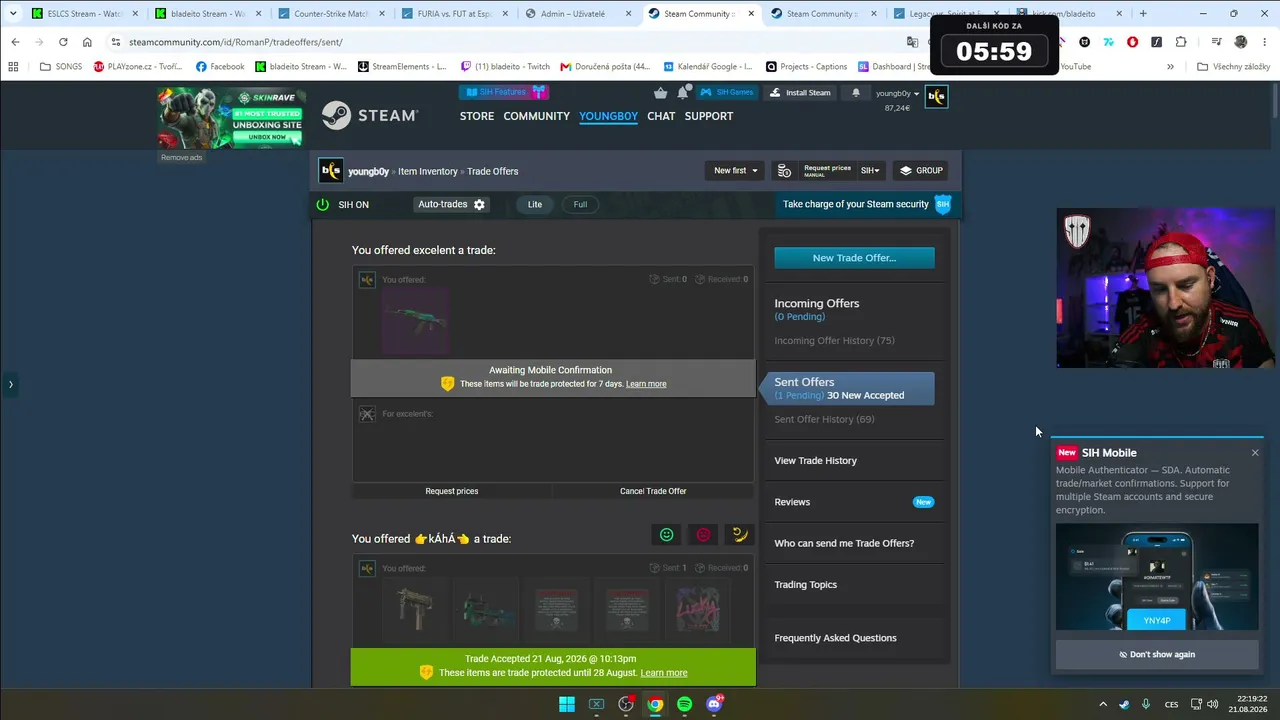Click the green AK rifle item thumbnail
1280x720 pixels.
415,321
